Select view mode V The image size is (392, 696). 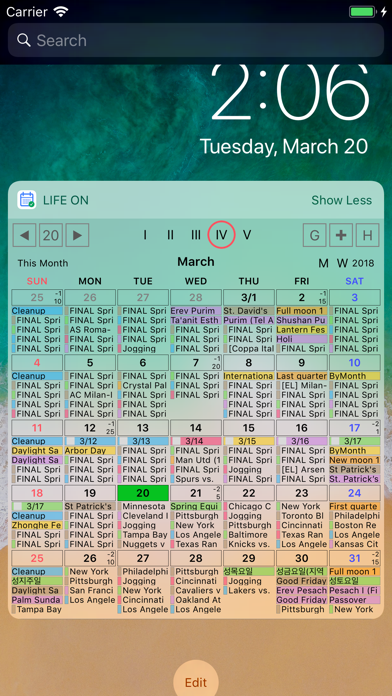tap(247, 235)
